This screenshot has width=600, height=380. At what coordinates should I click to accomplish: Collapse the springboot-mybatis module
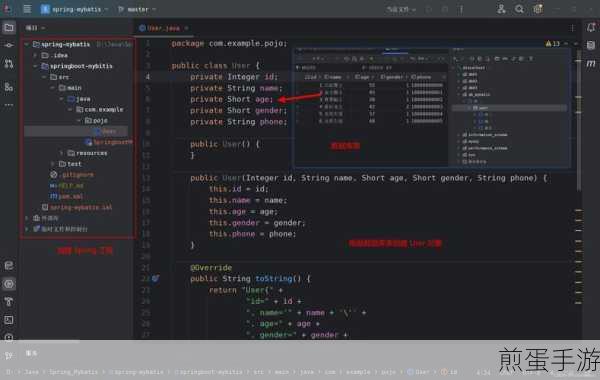[x=35, y=66]
